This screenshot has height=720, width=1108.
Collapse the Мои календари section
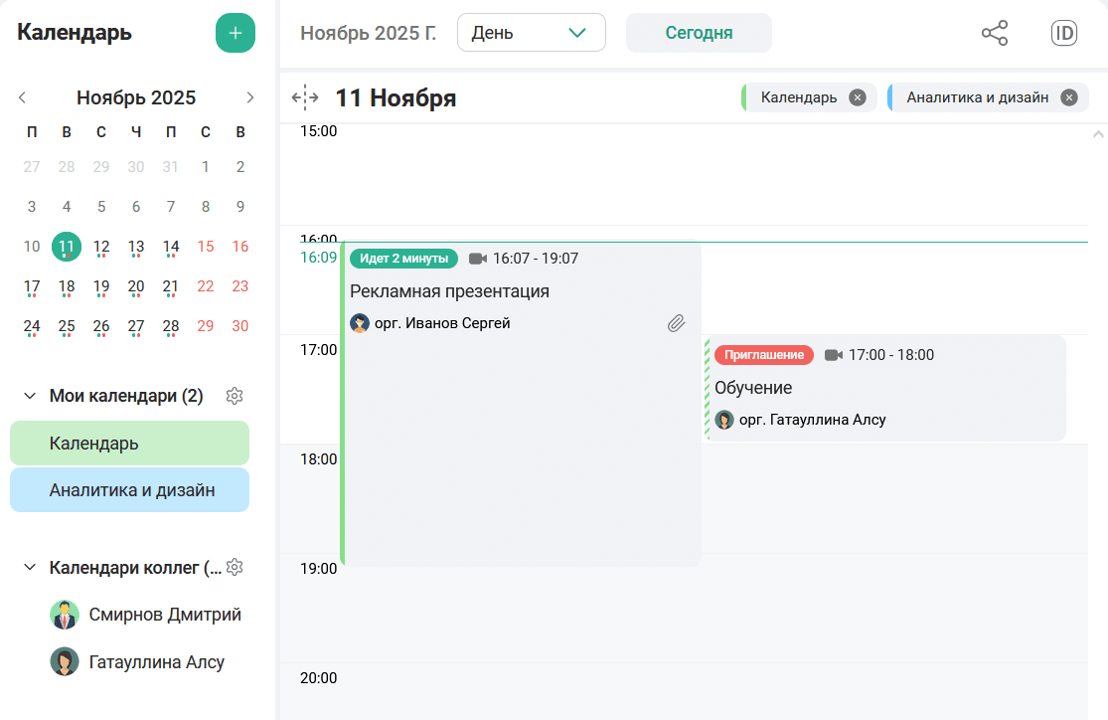point(29,396)
